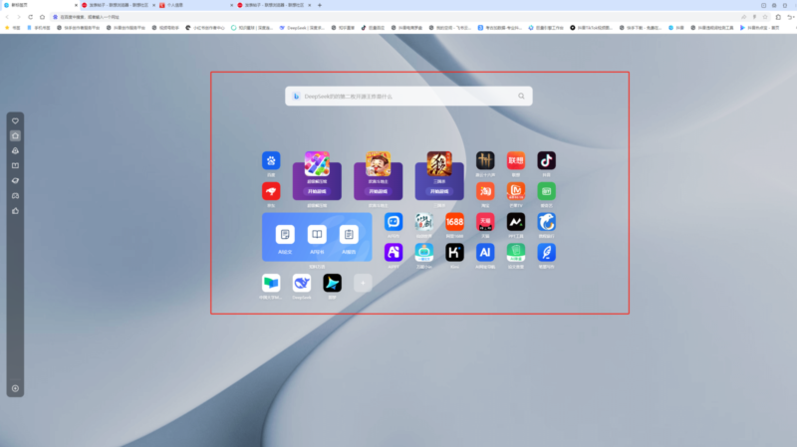Open 抖音热点宝 bookmark
This screenshot has width=797, height=447.
click(x=759, y=28)
